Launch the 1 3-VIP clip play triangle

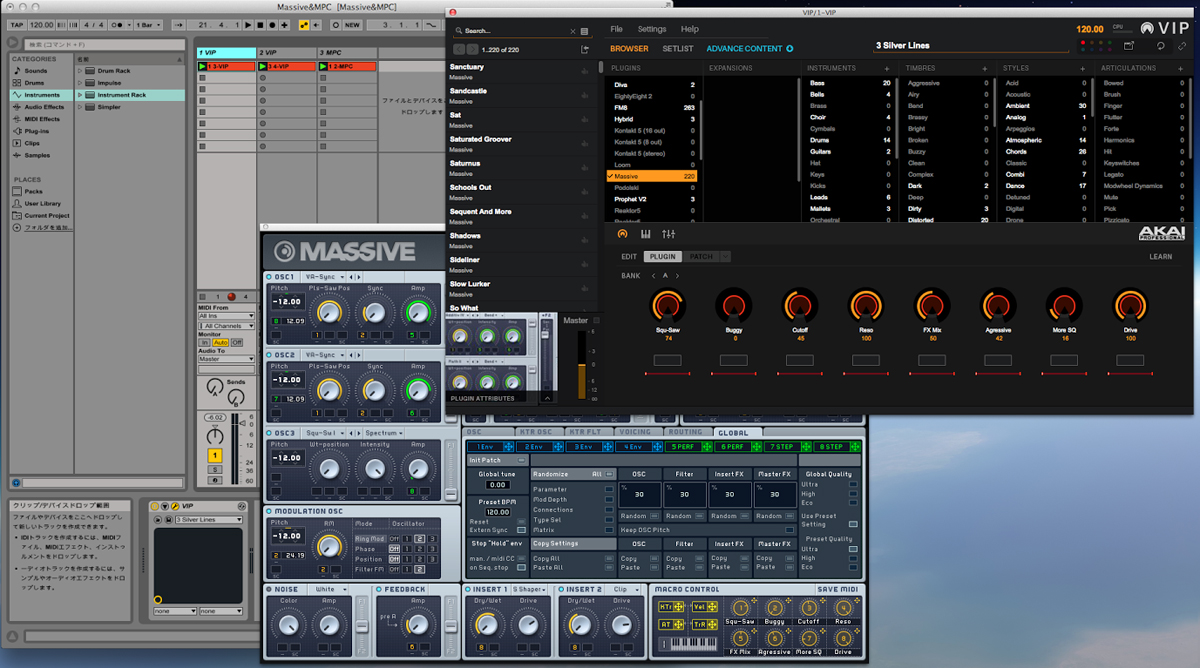(x=203, y=66)
